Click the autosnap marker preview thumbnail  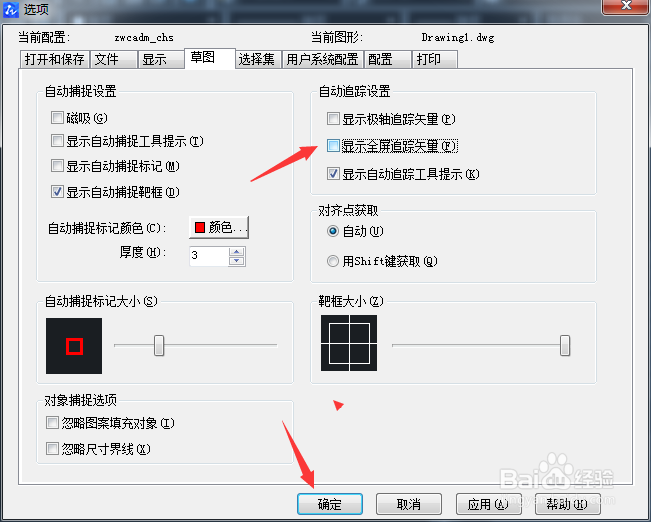coord(74,346)
